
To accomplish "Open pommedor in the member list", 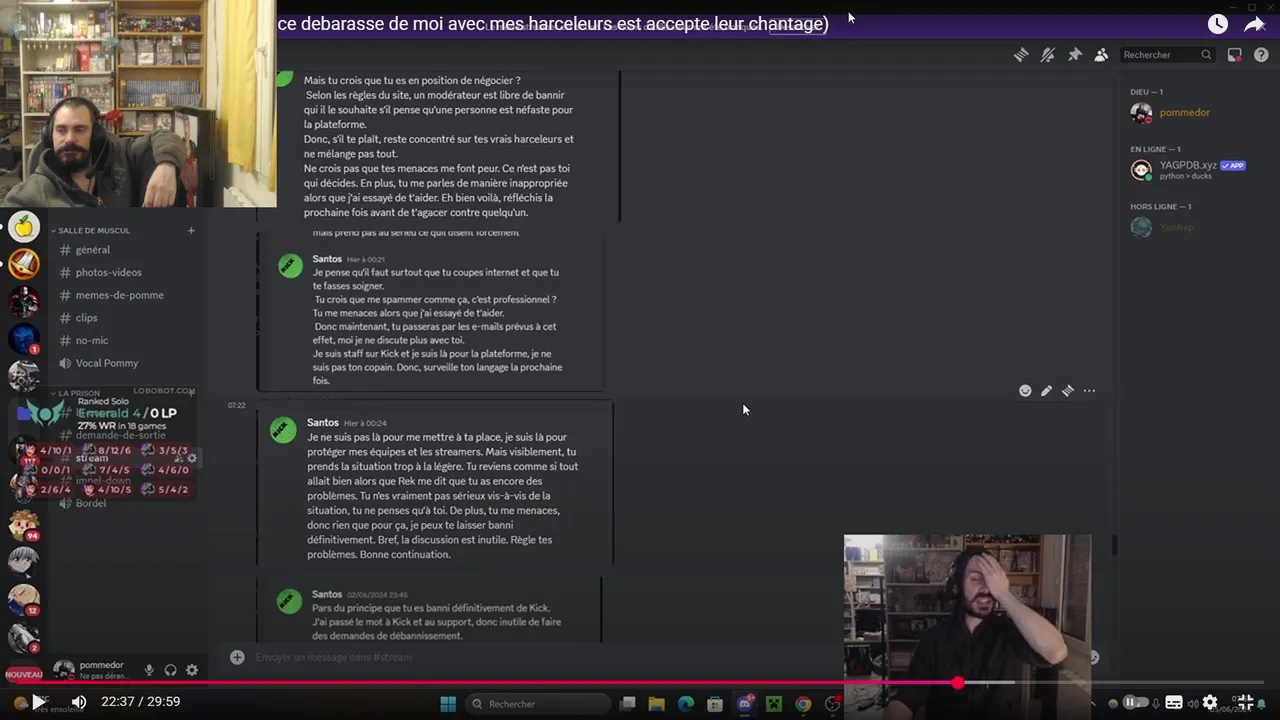I will tap(1185, 113).
